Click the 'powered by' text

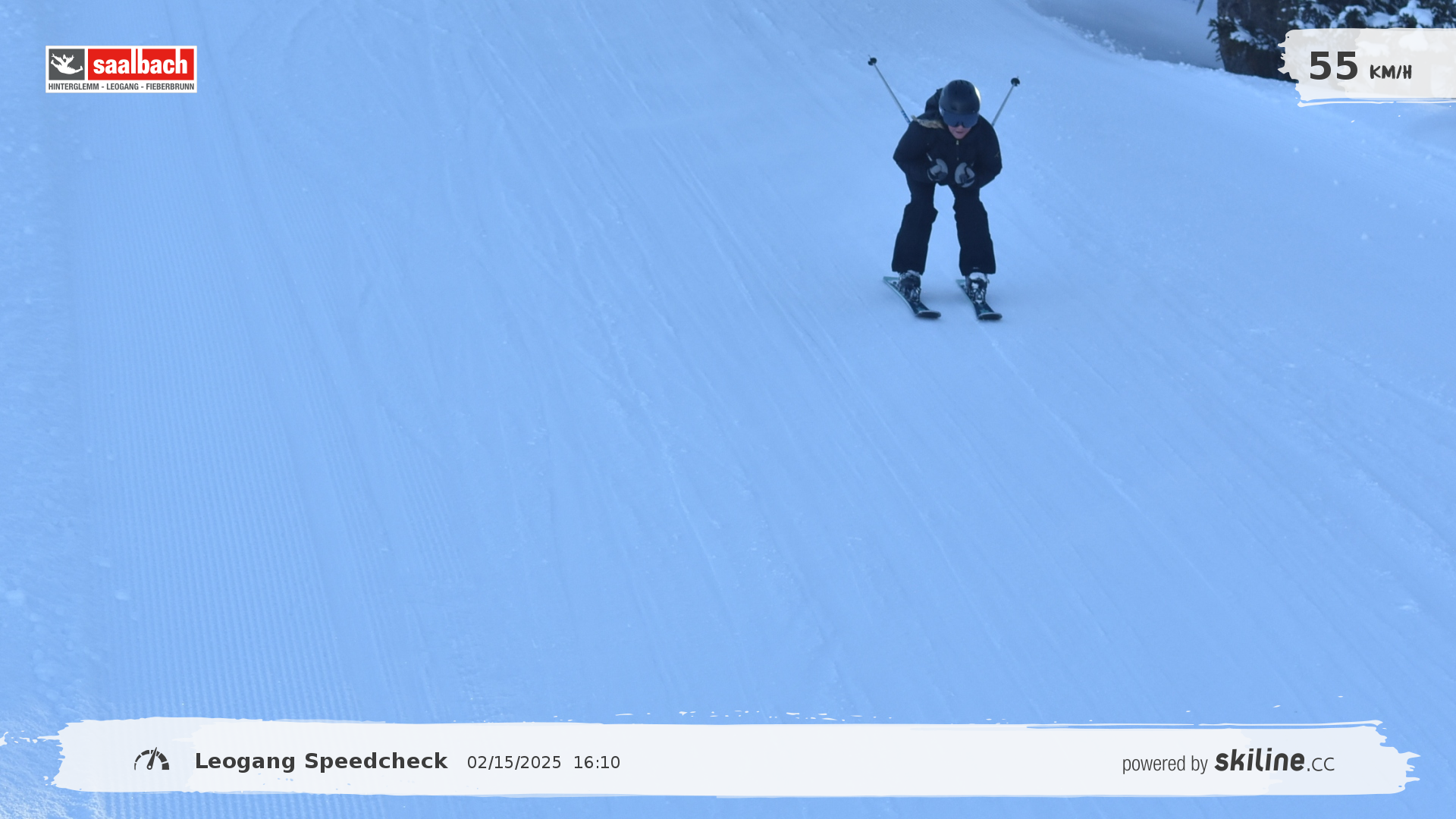[x=1164, y=764]
